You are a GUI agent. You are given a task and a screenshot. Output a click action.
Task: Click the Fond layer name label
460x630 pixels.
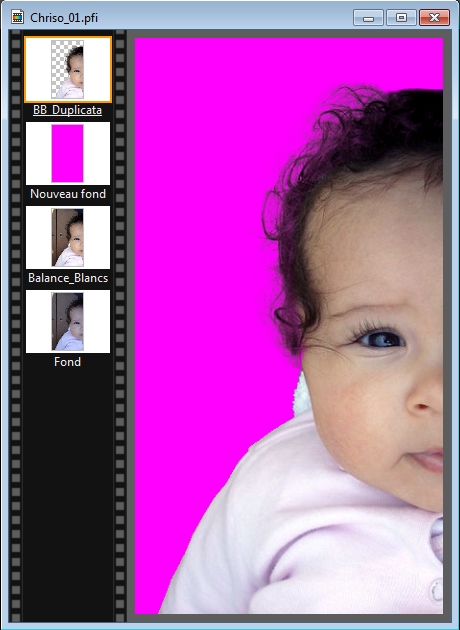[67, 362]
